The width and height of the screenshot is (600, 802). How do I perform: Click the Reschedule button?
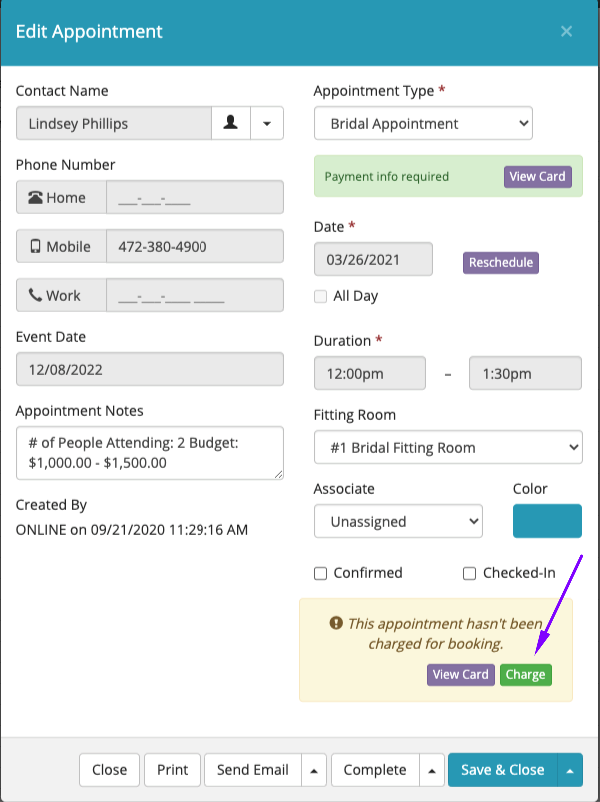pos(501,263)
